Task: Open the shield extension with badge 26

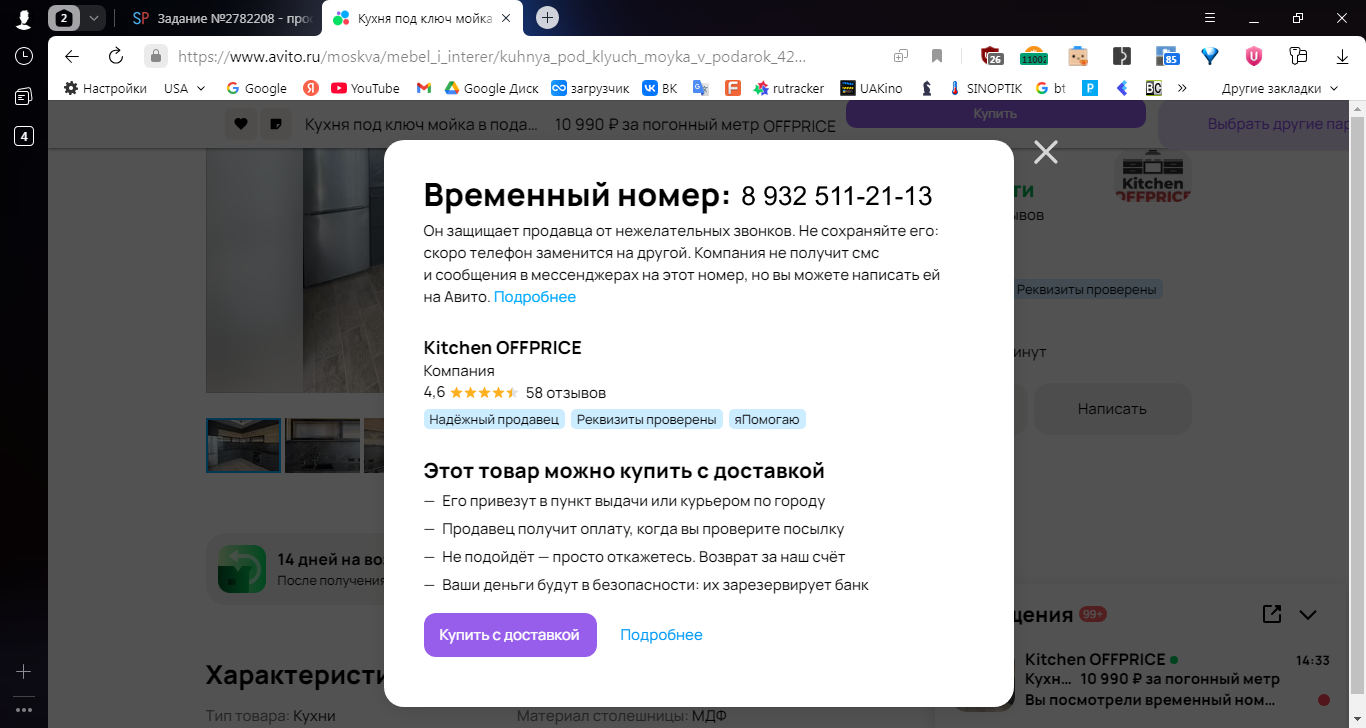Action: (x=991, y=56)
